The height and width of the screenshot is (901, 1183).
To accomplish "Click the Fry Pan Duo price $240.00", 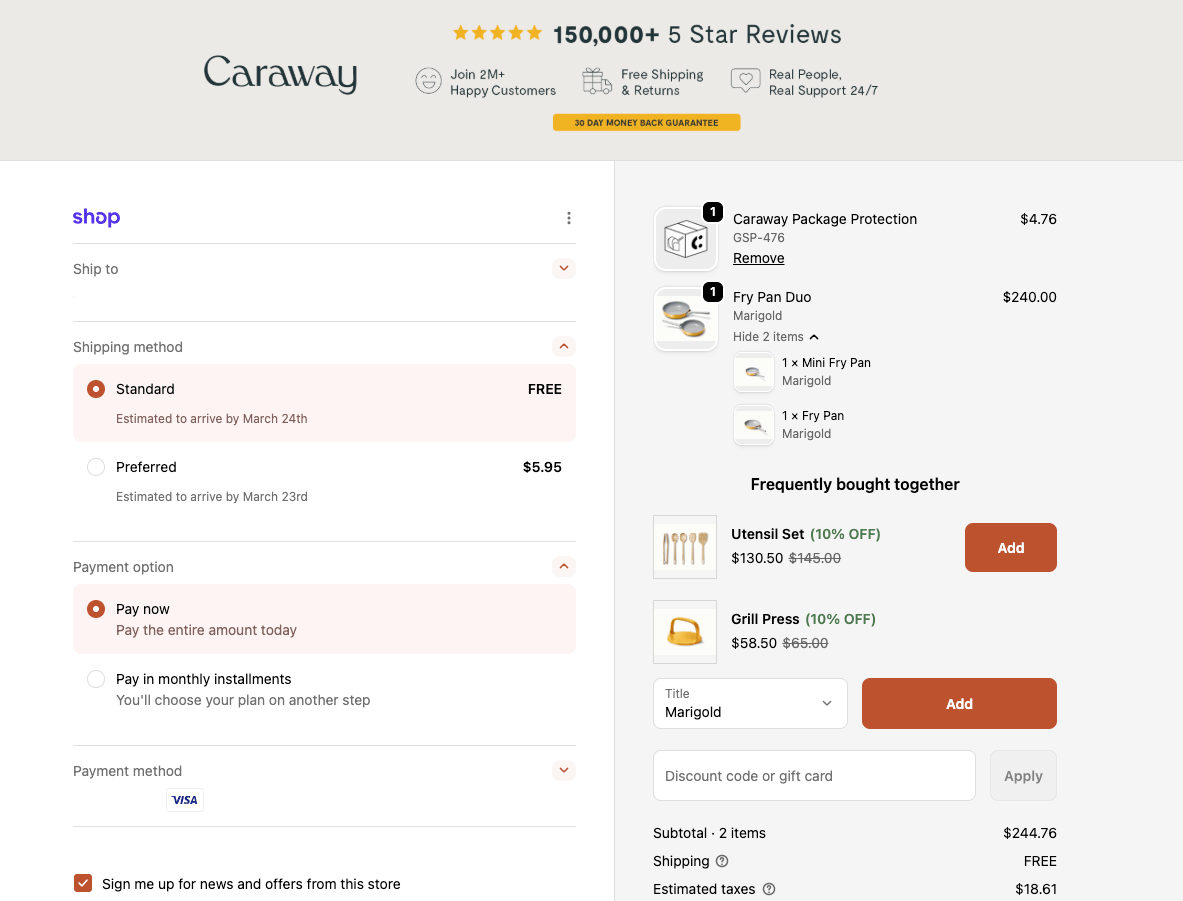I will tap(1029, 297).
